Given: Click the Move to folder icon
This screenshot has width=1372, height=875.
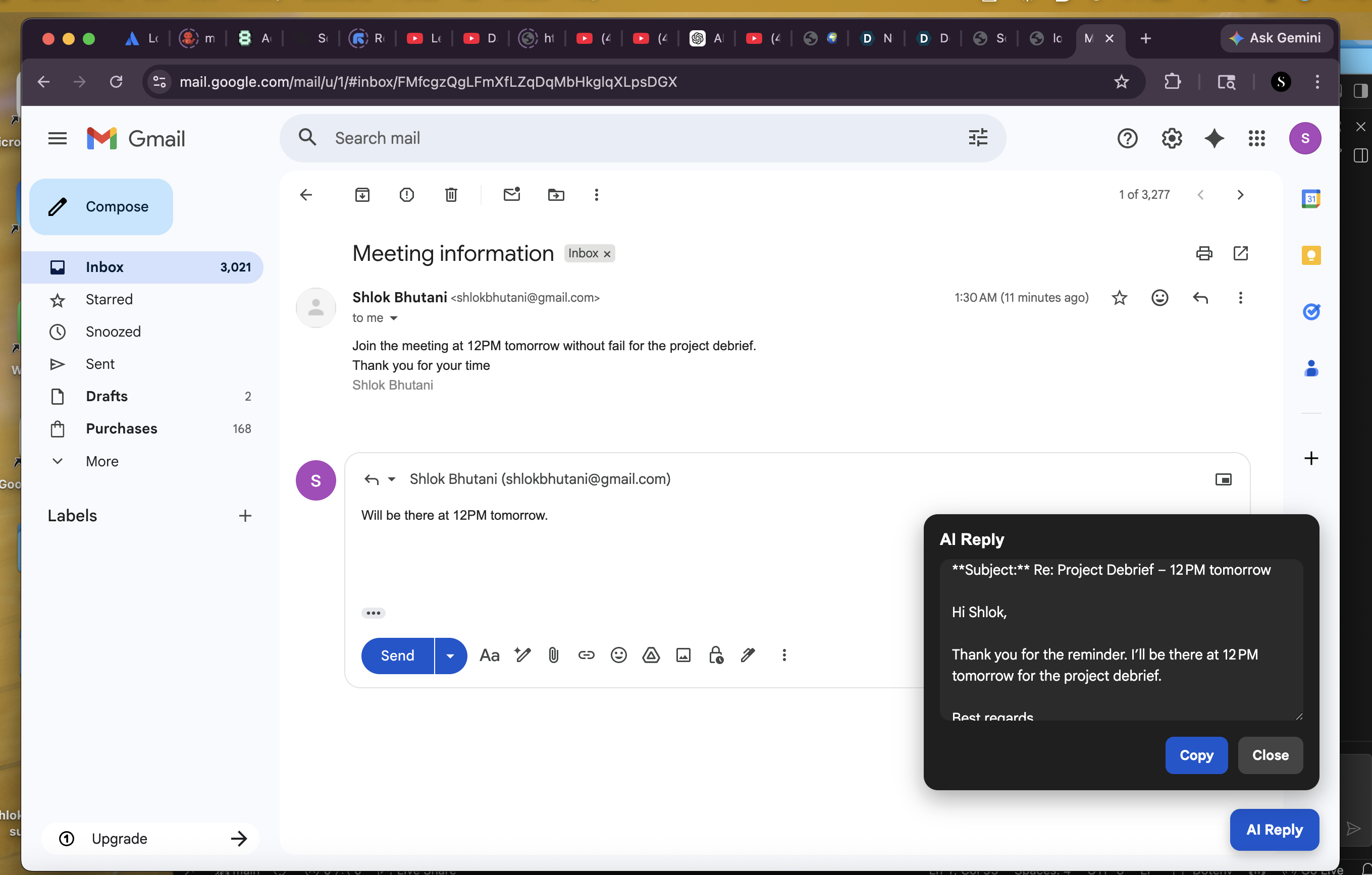Looking at the screenshot, I should pyautogui.click(x=556, y=195).
